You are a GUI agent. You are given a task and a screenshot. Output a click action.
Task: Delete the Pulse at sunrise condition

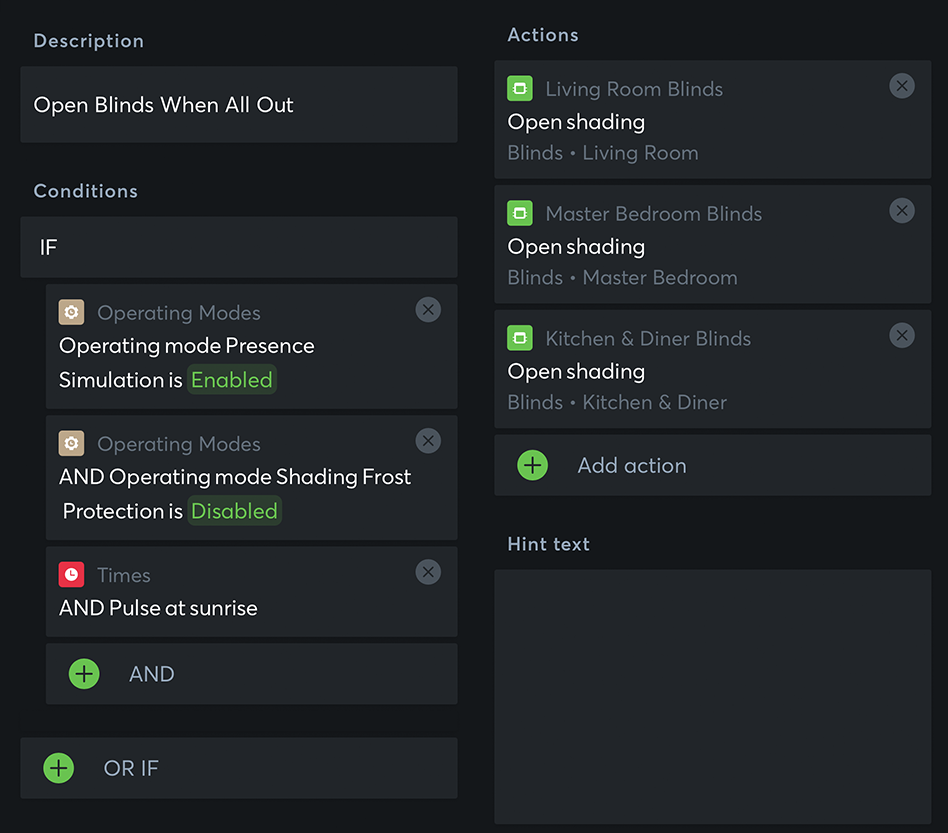tap(428, 572)
